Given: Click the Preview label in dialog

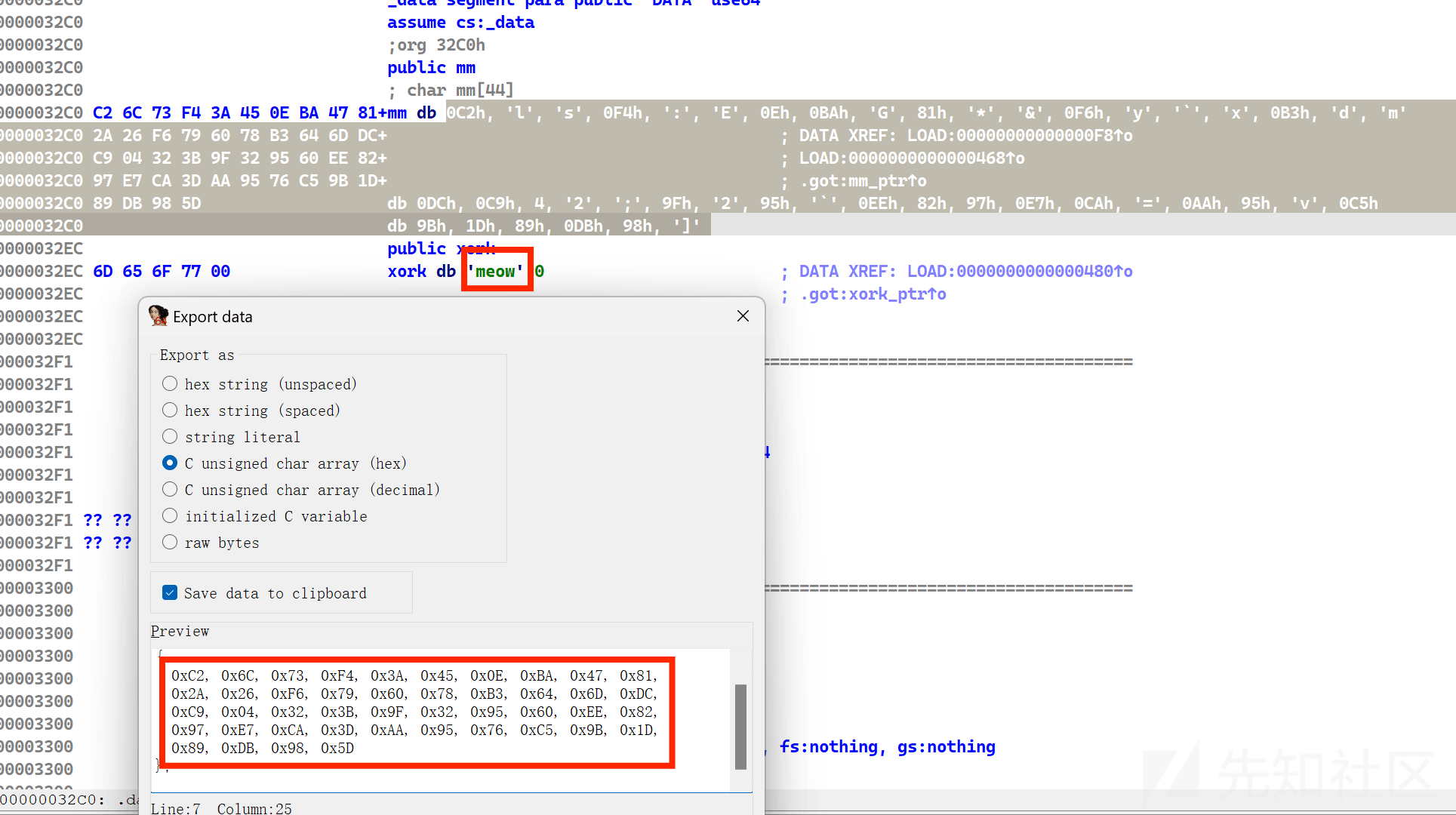Looking at the screenshot, I should tap(180, 631).
